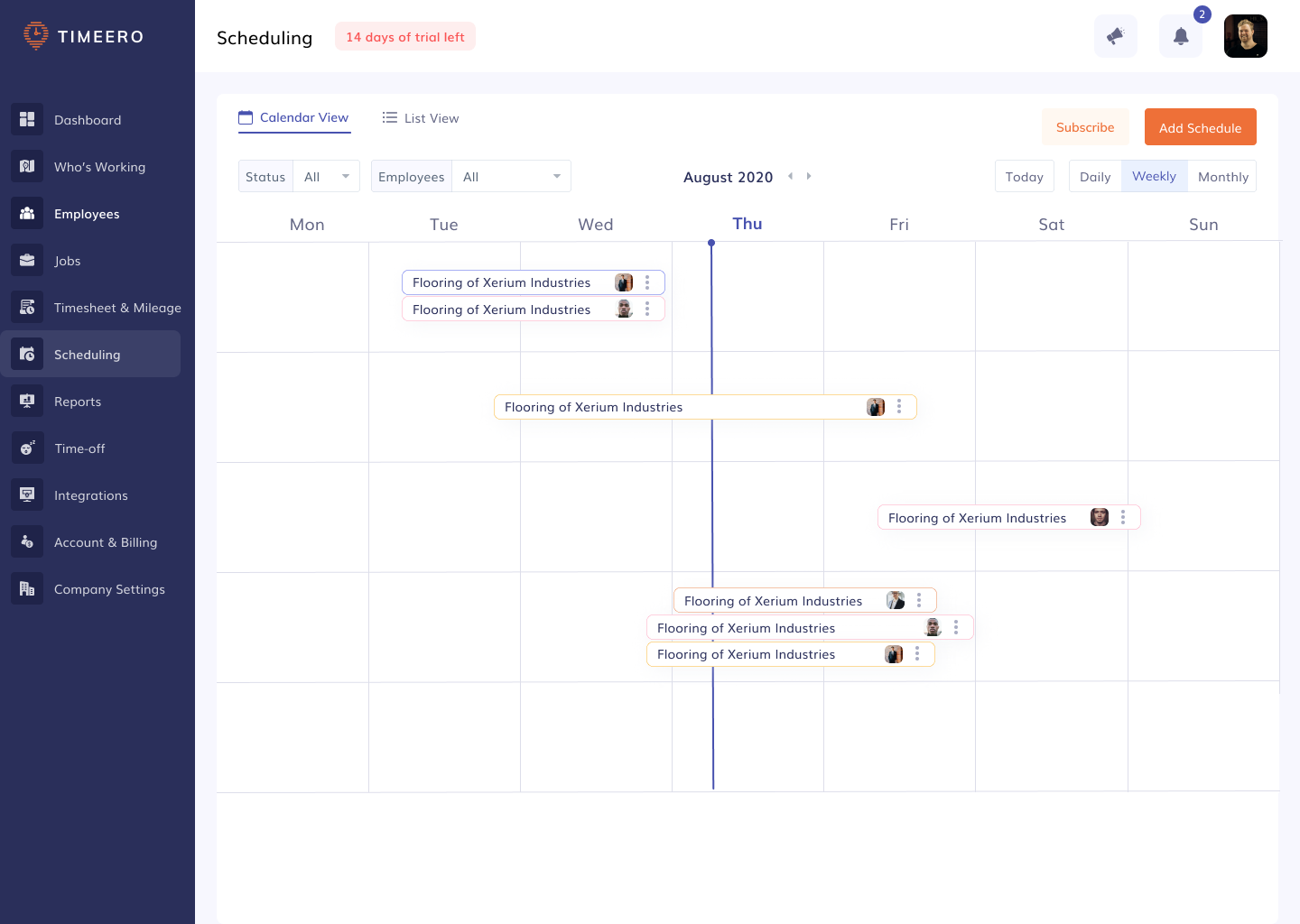The height and width of the screenshot is (924, 1300).
Task: Open Account & Billing
Action: (x=106, y=542)
